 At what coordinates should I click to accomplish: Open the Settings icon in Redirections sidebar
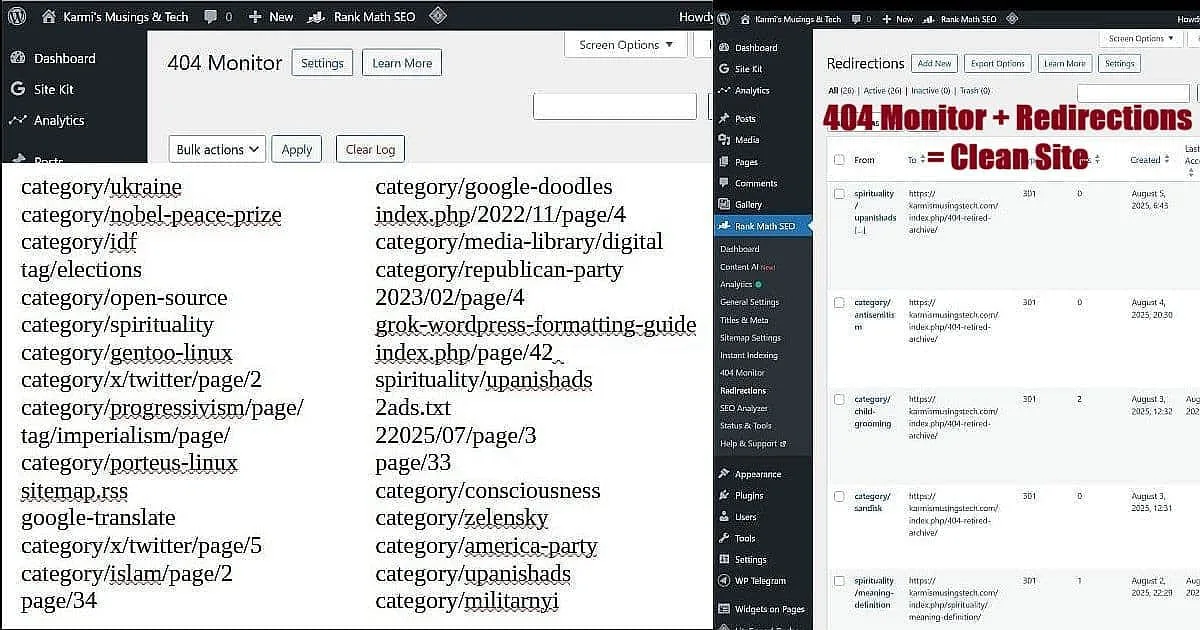pyautogui.click(x=724, y=560)
